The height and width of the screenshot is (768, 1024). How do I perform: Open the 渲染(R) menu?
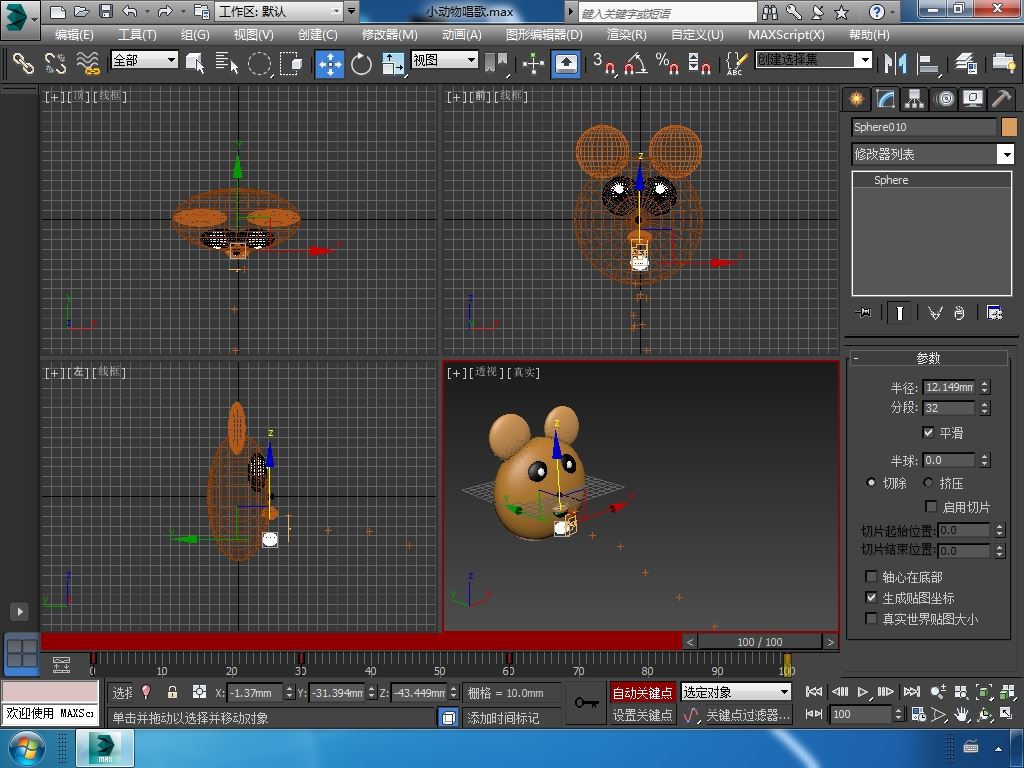(x=626, y=34)
